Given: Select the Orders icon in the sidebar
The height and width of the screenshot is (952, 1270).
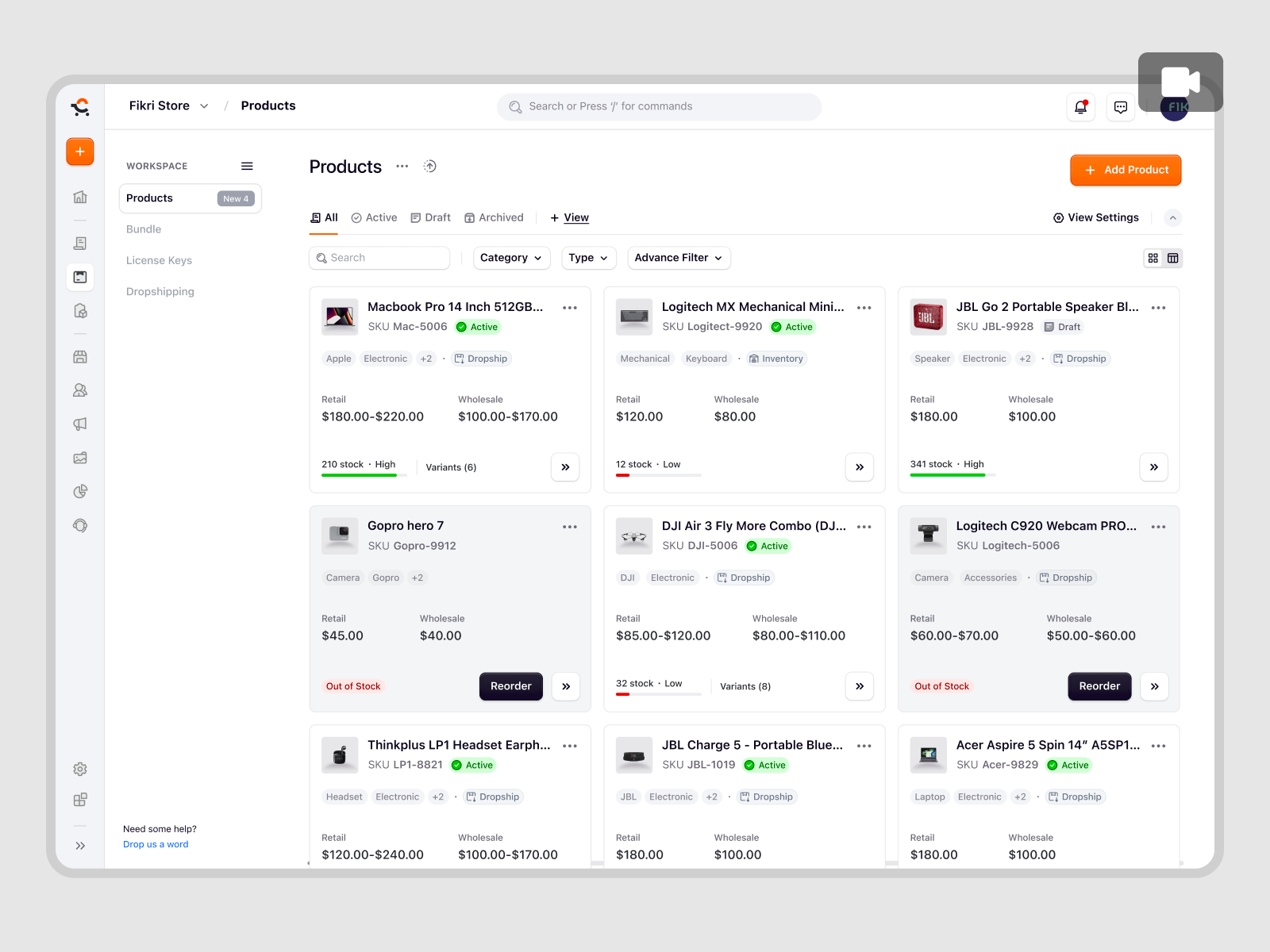Looking at the screenshot, I should pos(79,243).
